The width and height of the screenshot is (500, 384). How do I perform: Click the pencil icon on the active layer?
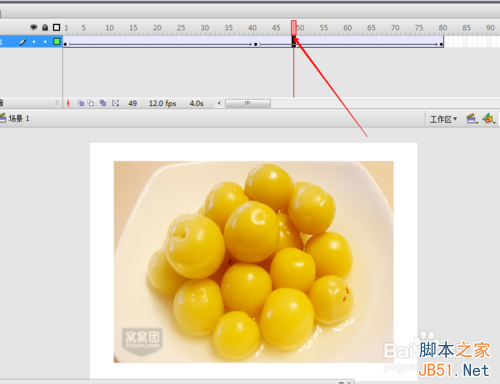tap(22, 42)
